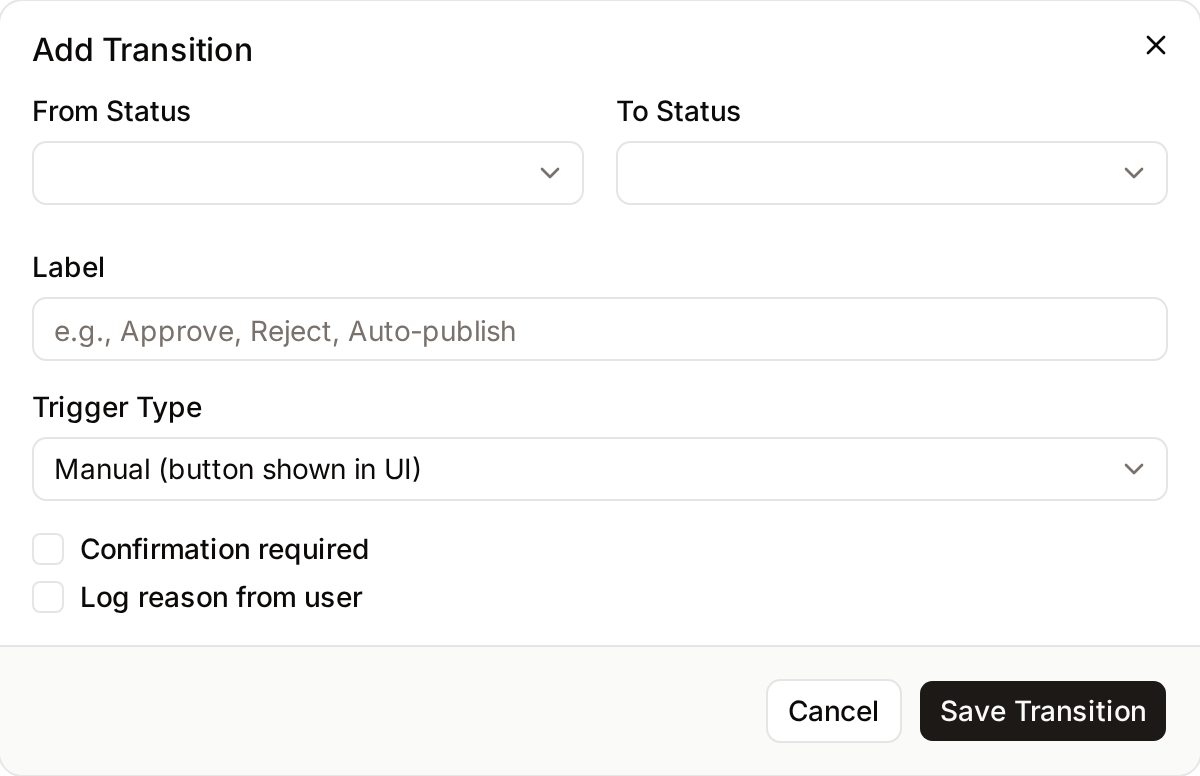The width and height of the screenshot is (1200, 776).
Task: Click the Label input field
Action: 600,329
